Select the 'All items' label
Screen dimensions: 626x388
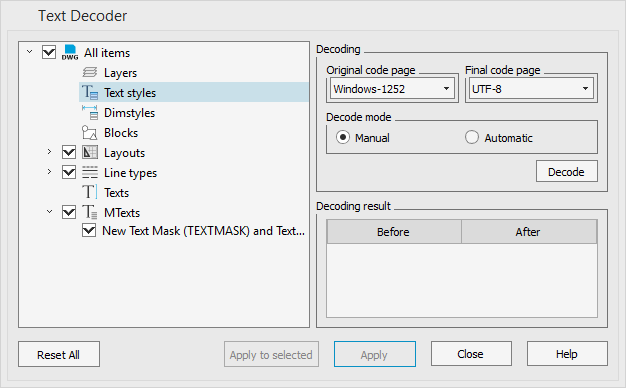(107, 53)
